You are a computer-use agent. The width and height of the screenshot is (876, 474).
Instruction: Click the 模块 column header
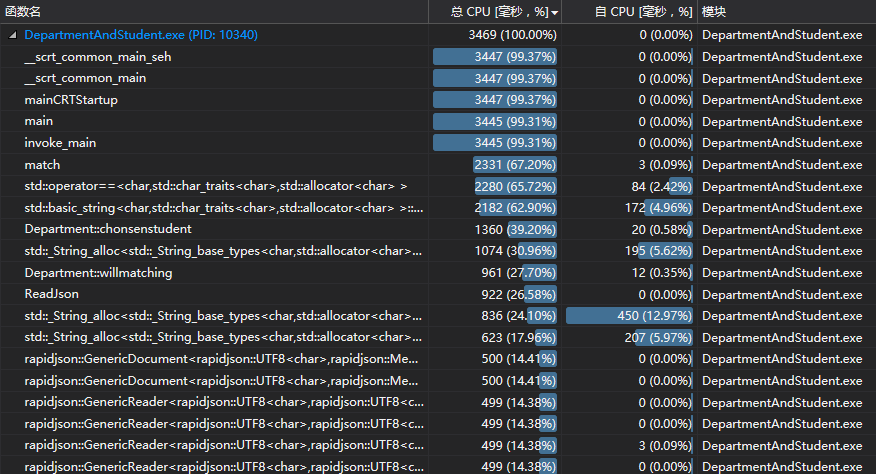click(x=787, y=12)
